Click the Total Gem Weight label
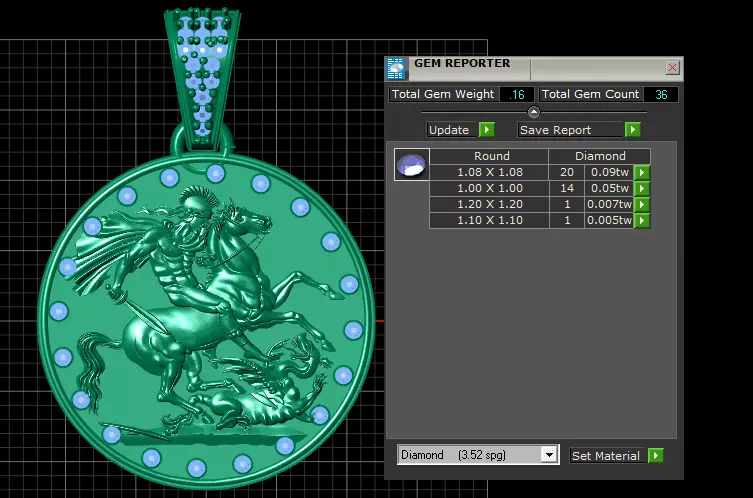Viewport: 753px width, 498px height. 443,94
